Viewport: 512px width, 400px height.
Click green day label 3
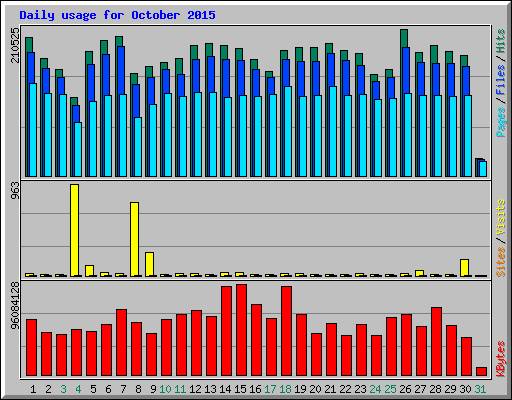(x=63, y=389)
